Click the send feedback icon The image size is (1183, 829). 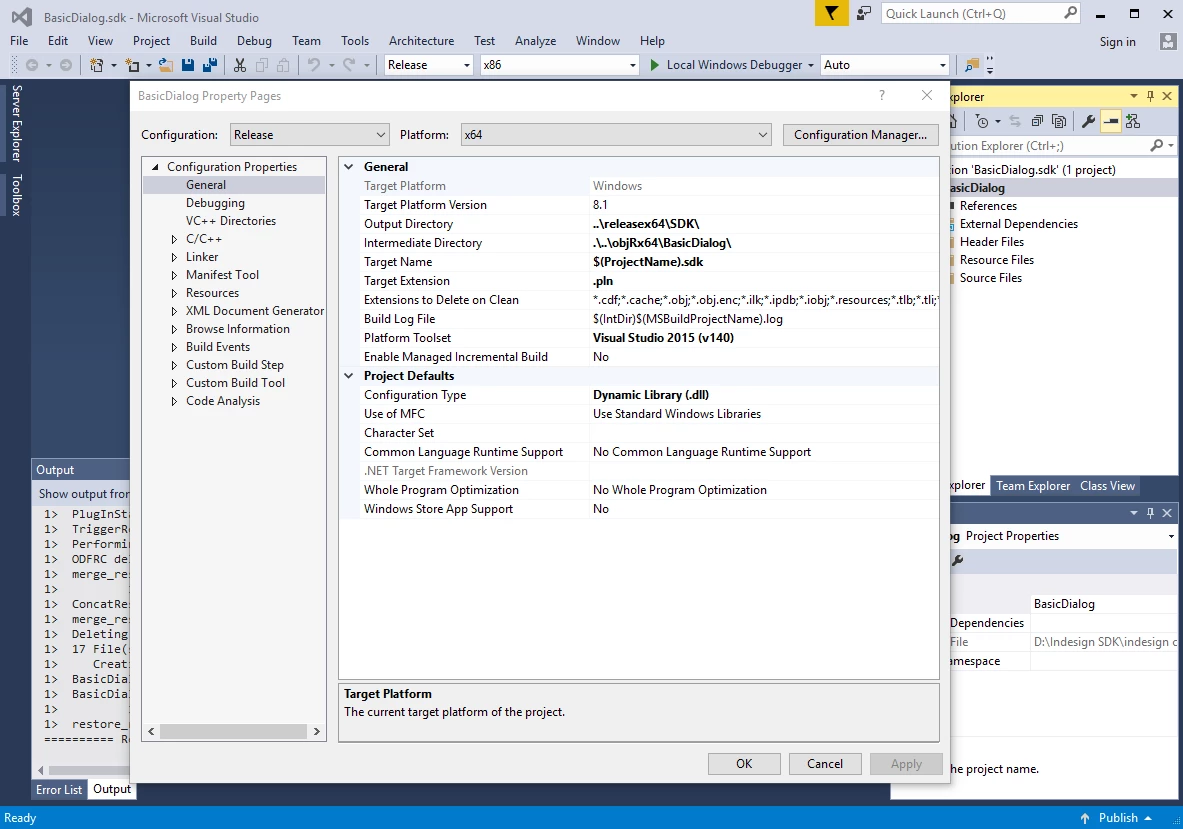click(x=864, y=14)
